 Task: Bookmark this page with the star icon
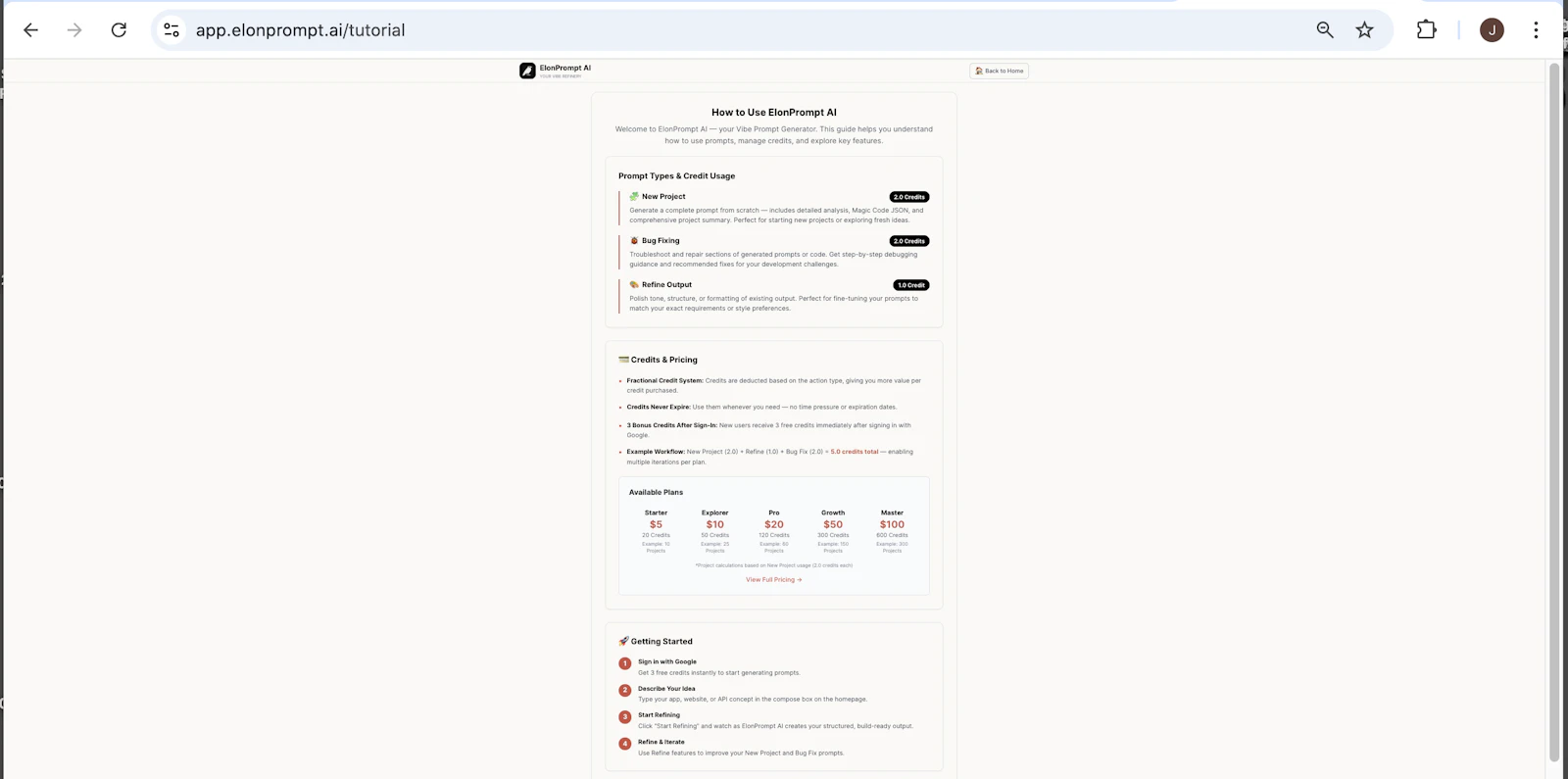coord(1364,30)
